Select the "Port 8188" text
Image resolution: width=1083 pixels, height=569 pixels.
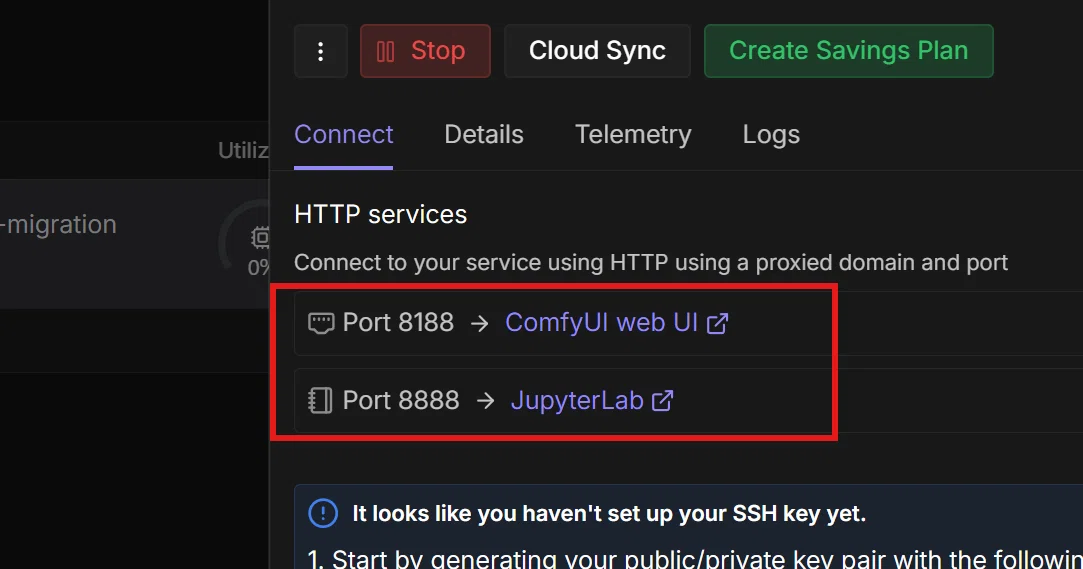(398, 322)
